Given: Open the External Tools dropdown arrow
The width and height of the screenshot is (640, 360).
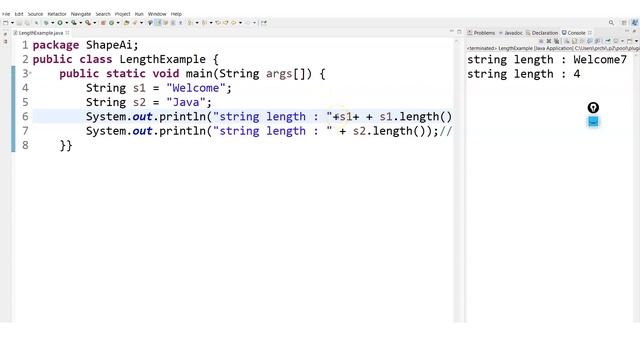Looking at the screenshot, I should pos(95,23).
